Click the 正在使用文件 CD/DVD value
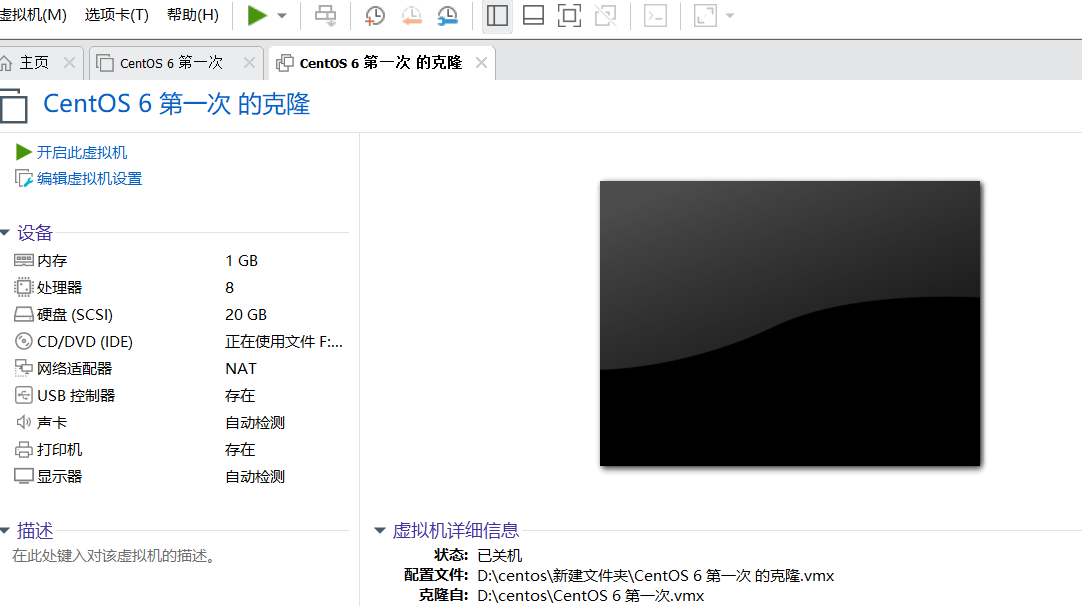Screen dimensions: 1082x606 (284, 342)
